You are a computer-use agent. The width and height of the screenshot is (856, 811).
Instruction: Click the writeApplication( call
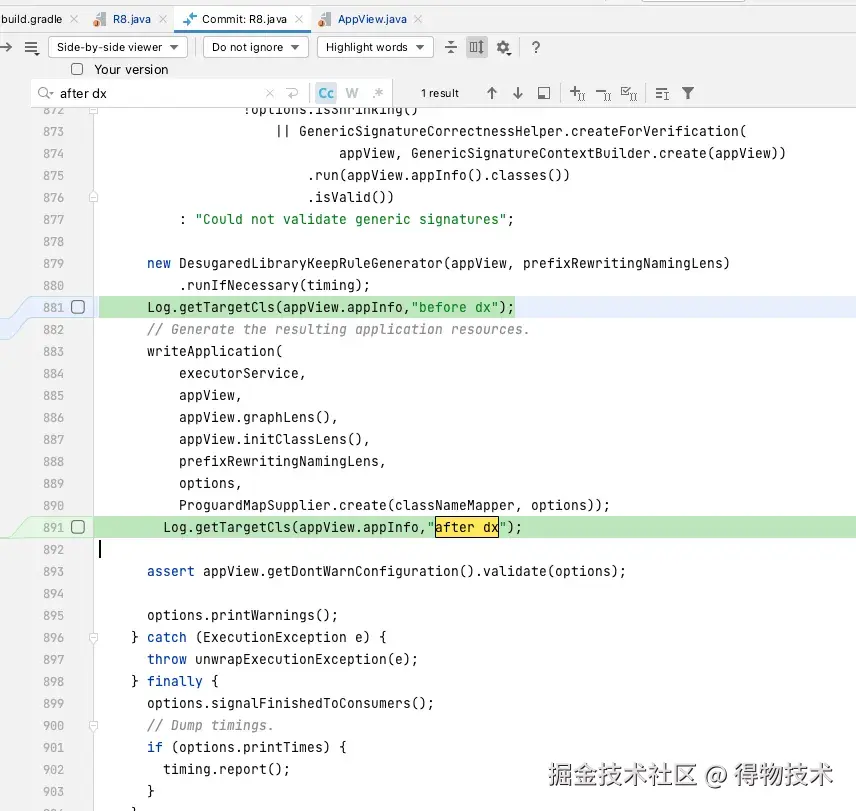(215, 351)
